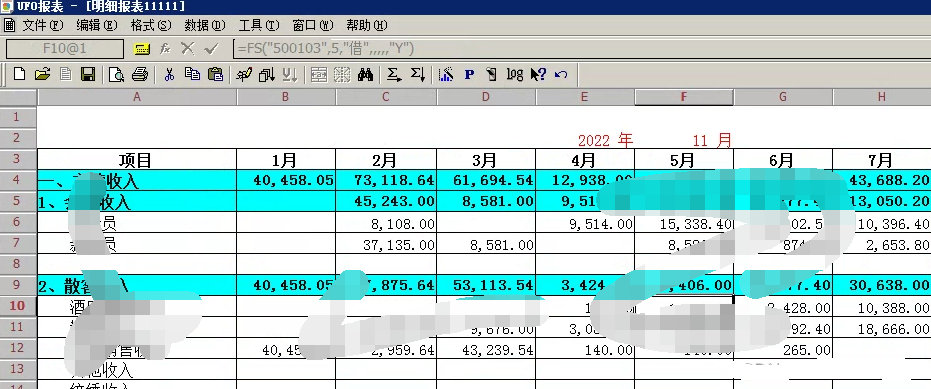Select column H header
The image size is (931, 389).
[x=882, y=97]
